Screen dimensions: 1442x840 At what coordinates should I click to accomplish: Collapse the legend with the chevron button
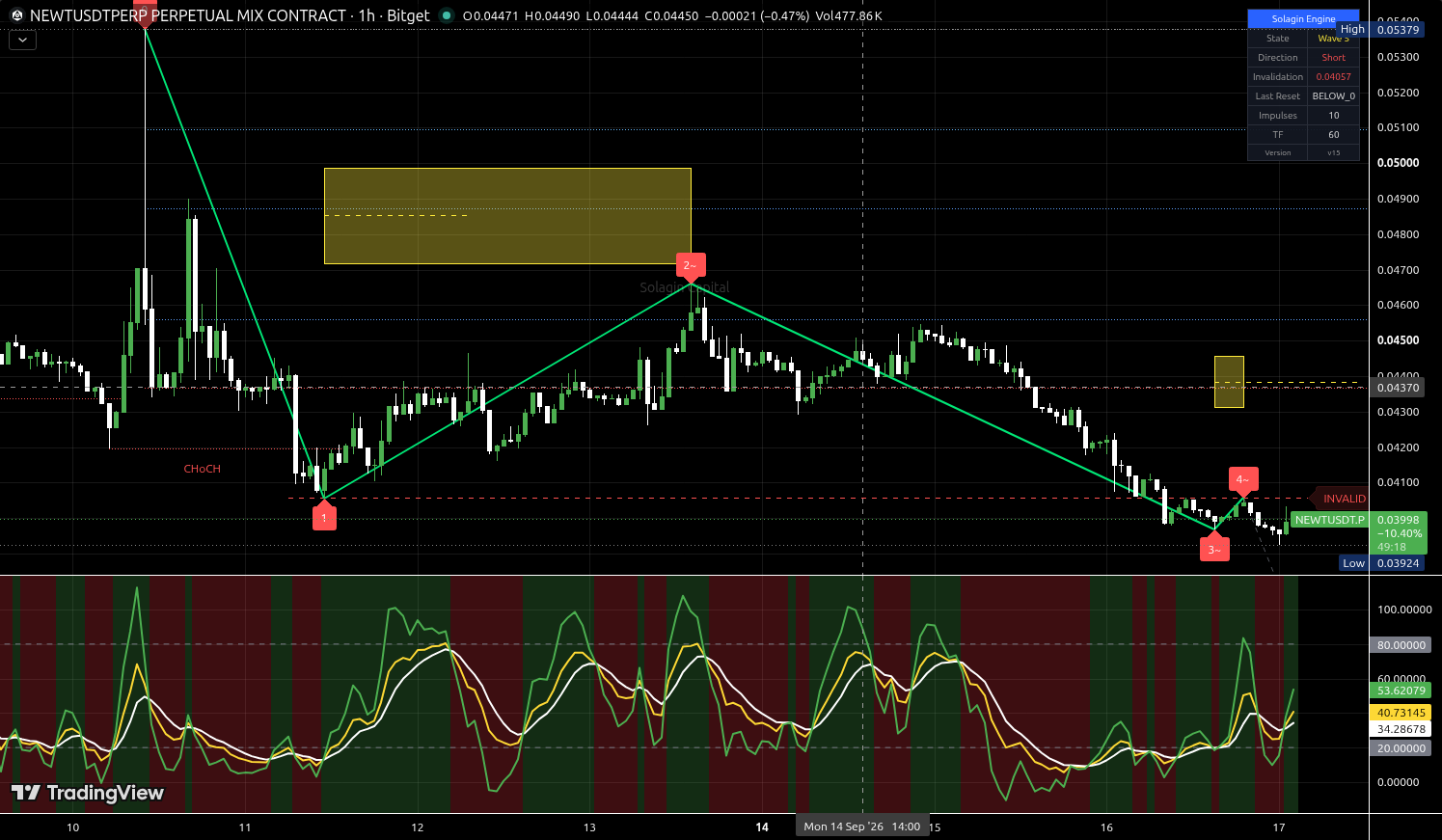point(22,41)
